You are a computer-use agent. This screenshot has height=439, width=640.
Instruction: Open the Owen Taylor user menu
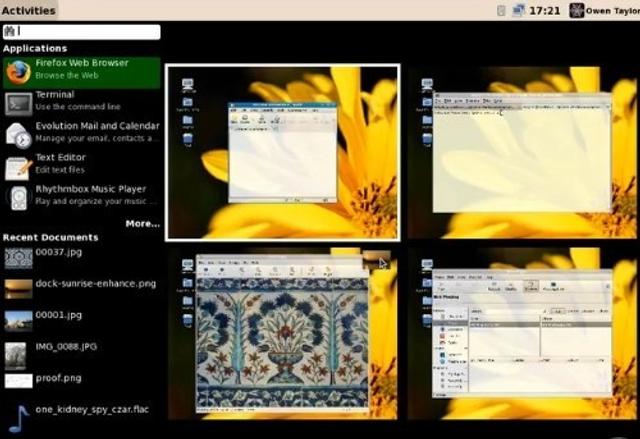pos(612,10)
